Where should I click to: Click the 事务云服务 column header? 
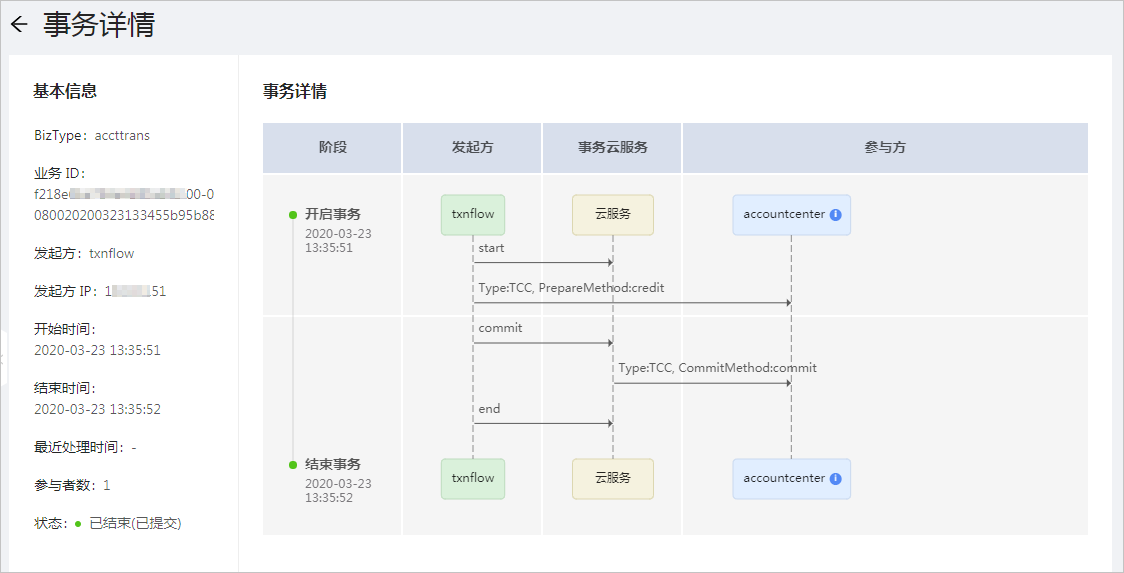click(x=612, y=148)
